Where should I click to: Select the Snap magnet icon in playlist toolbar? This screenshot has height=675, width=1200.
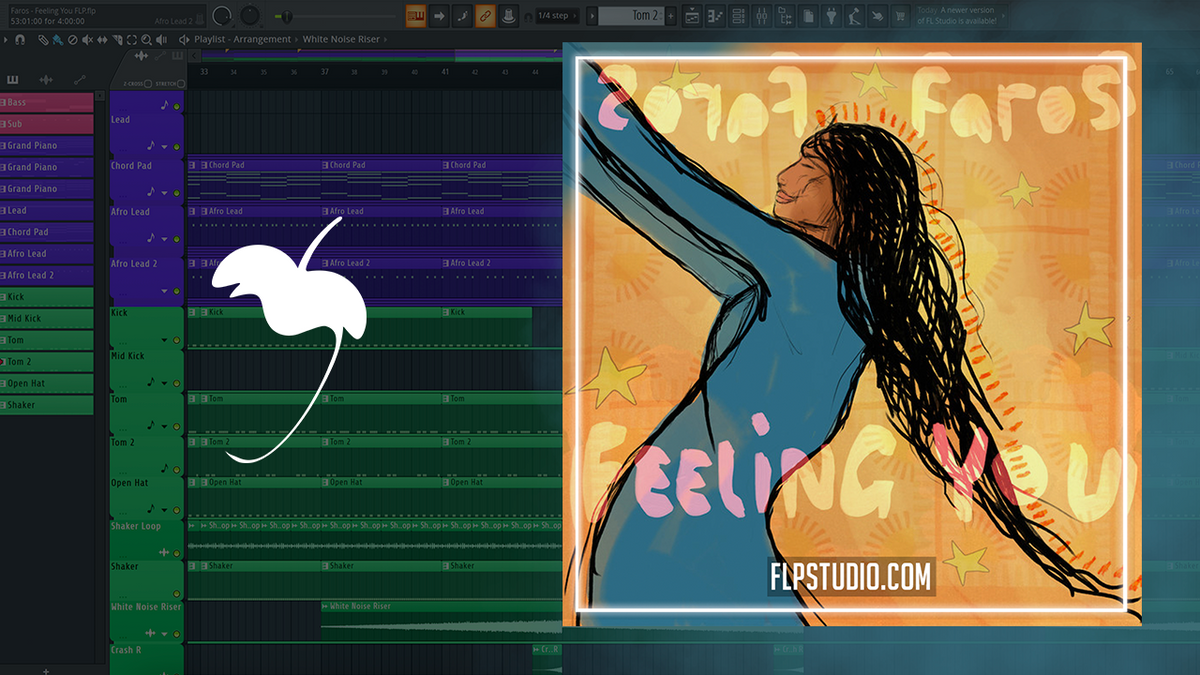coord(20,40)
